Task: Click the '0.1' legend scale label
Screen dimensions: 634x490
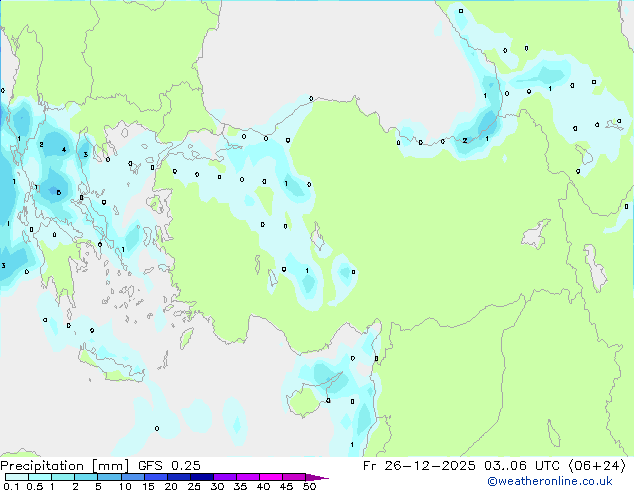Action: pyautogui.click(x=11, y=486)
